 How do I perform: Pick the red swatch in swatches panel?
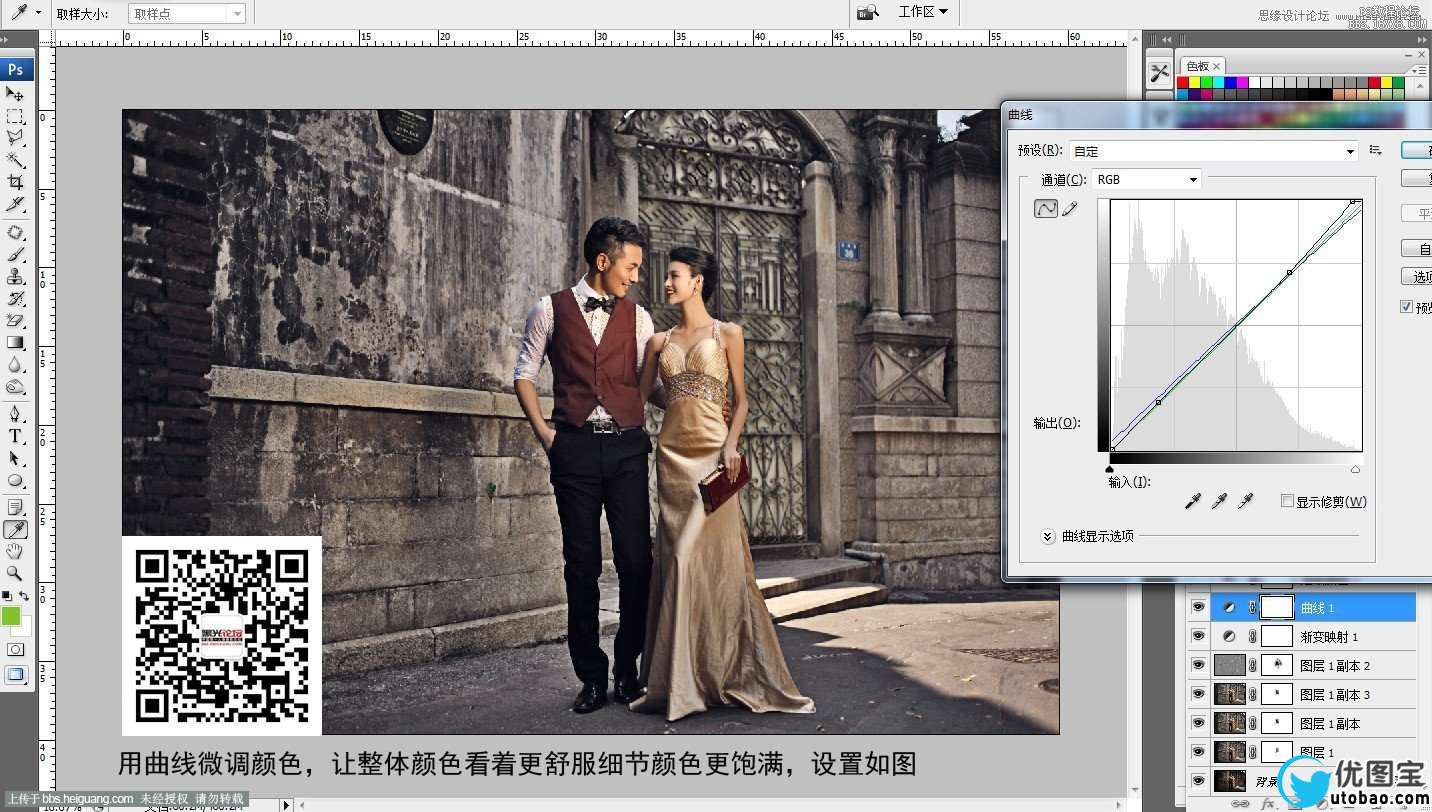[x=1183, y=83]
